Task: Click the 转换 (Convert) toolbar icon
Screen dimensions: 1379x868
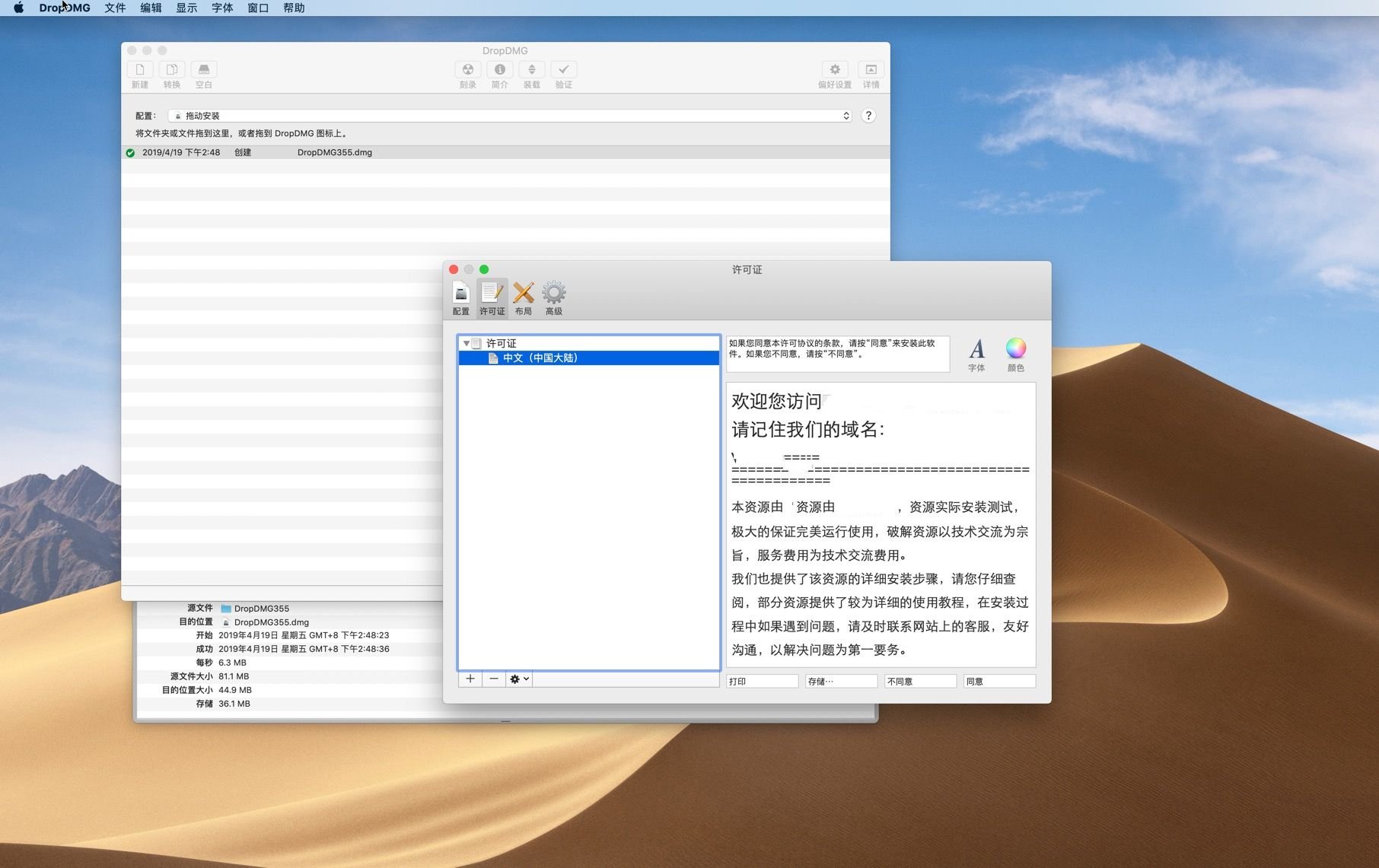Action: click(172, 69)
